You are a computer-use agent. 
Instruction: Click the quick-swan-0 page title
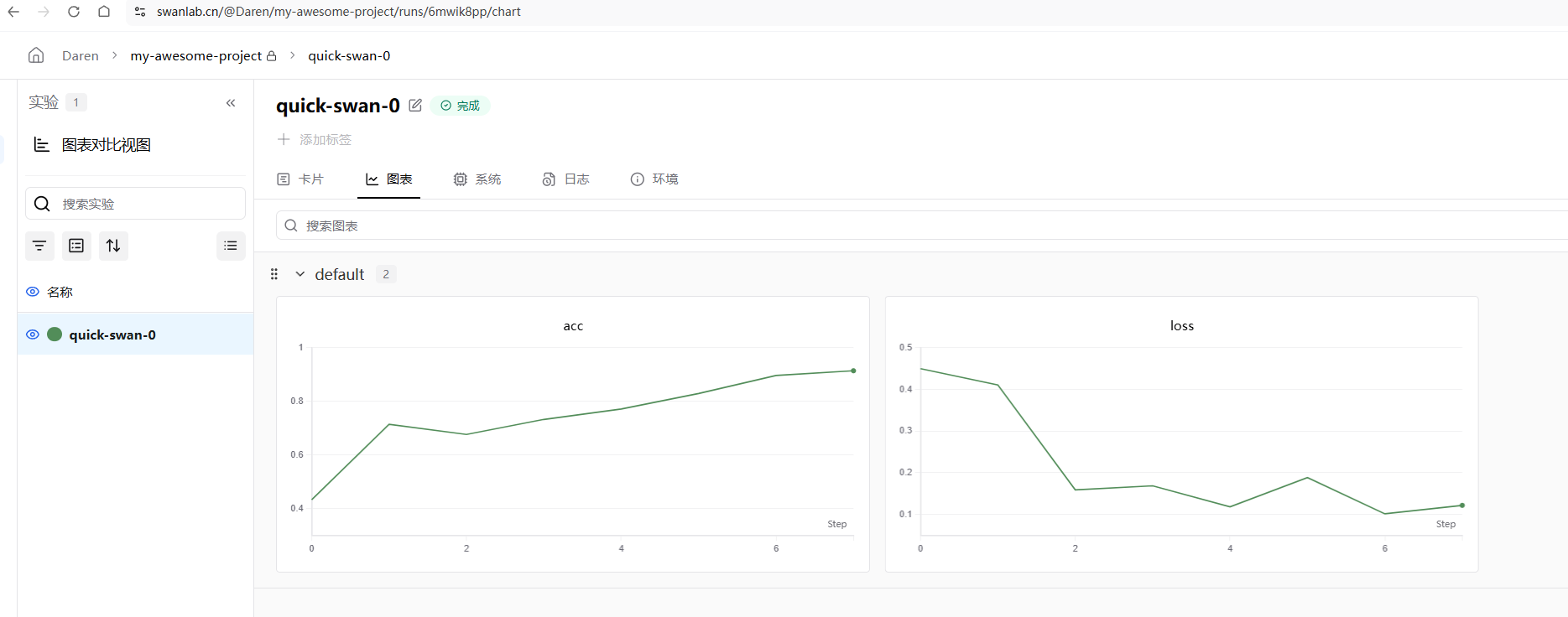tap(338, 106)
